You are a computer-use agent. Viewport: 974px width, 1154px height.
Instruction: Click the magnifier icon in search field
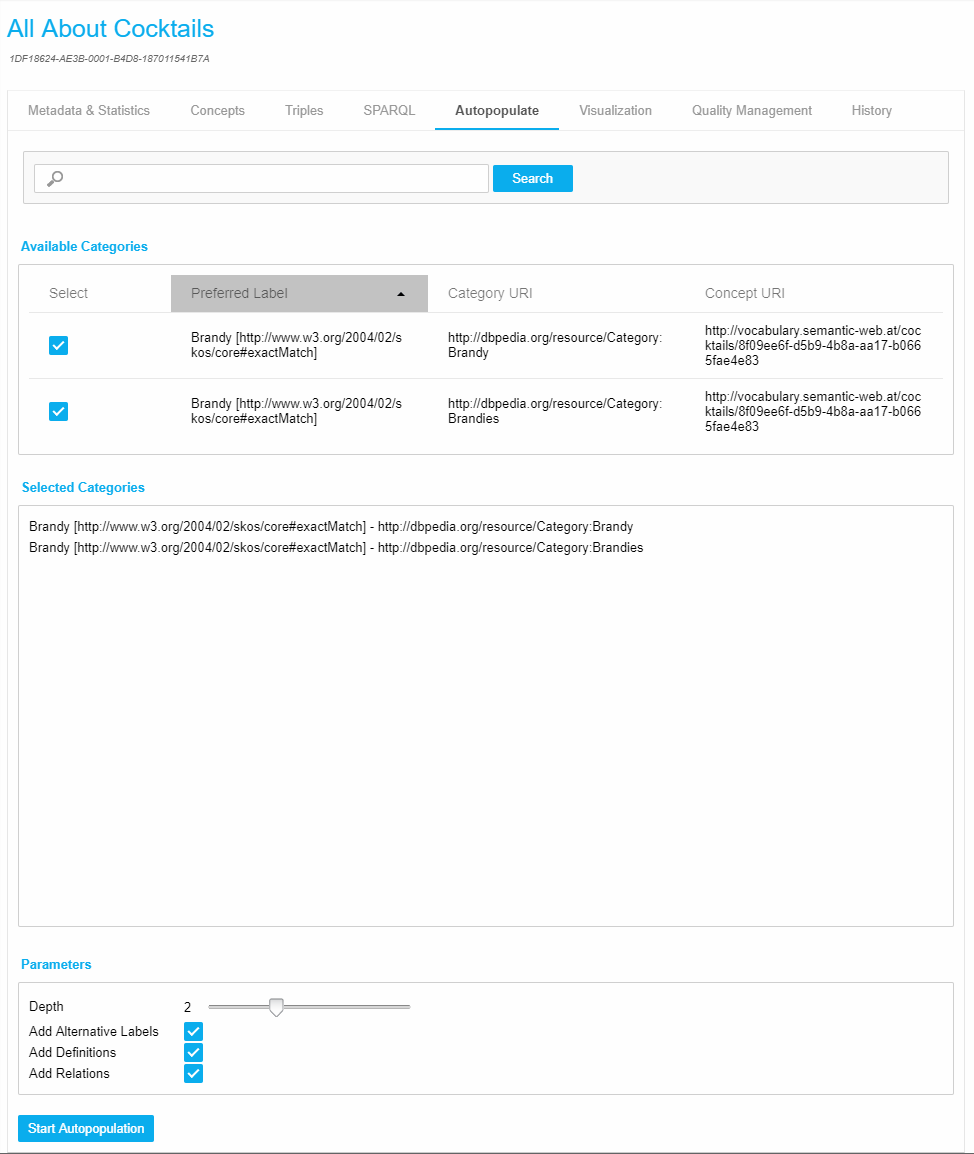[x=56, y=179]
